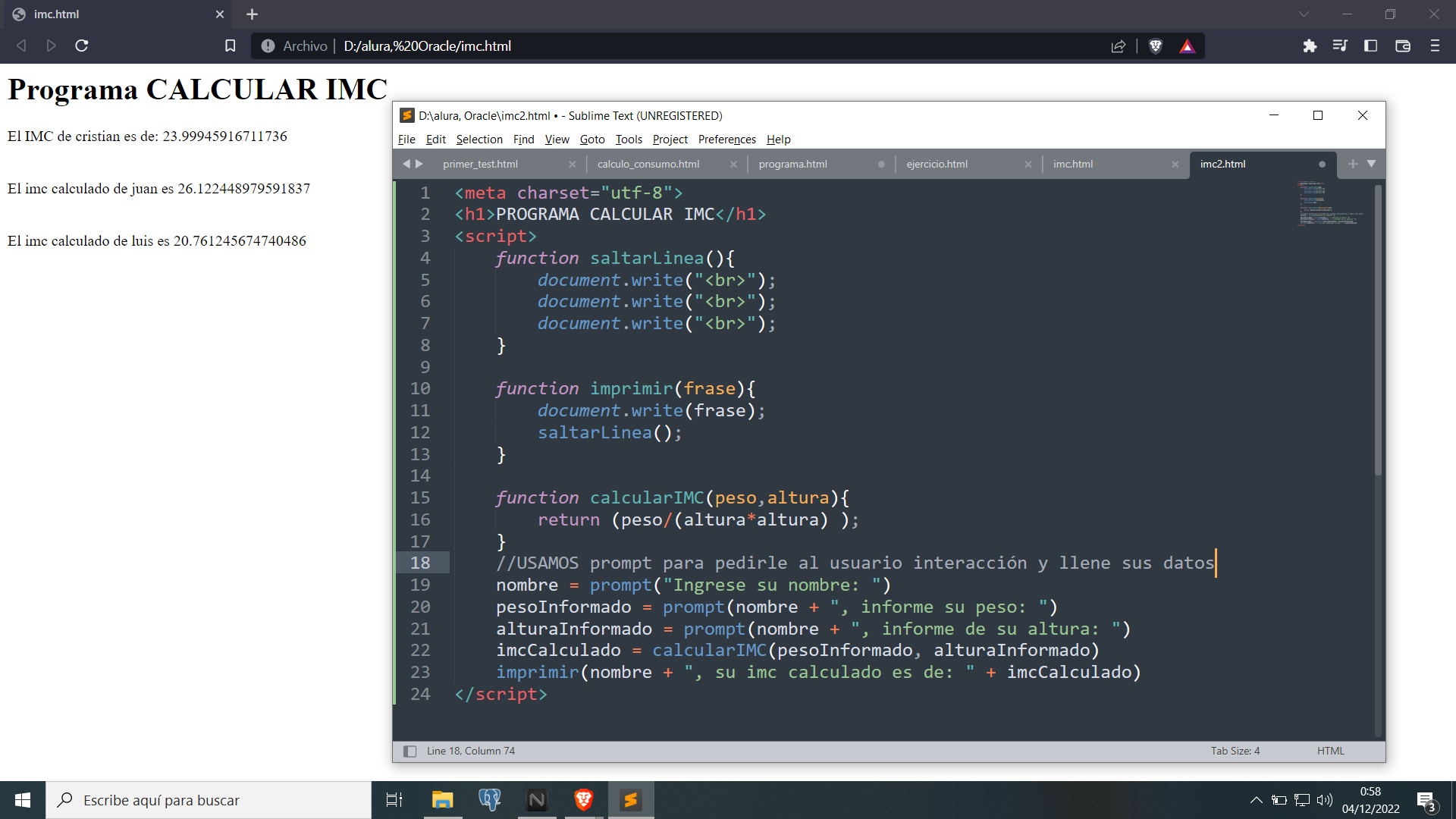Screen dimensions: 1456x819
Task: Open the Tools menu
Action: click(x=629, y=140)
